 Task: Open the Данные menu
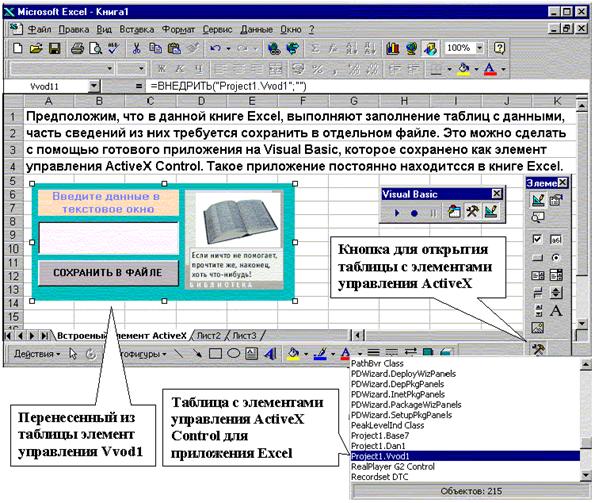[x=256, y=29]
